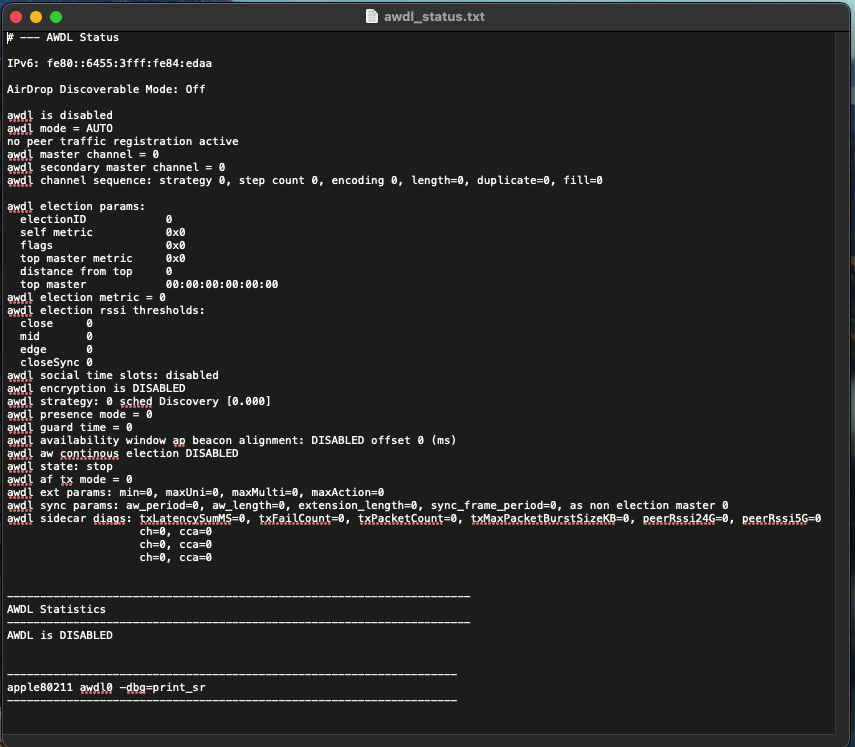Click the awdl_status.txt title text
The image size is (855, 747).
pyautogui.click(x=436, y=16)
